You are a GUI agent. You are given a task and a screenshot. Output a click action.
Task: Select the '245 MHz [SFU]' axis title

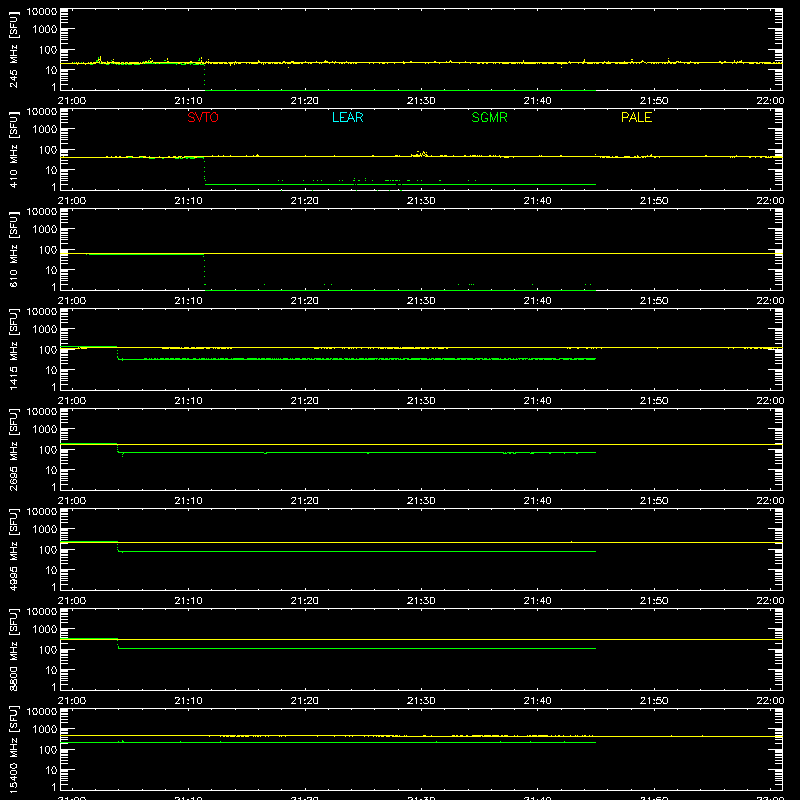click(x=14, y=49)
